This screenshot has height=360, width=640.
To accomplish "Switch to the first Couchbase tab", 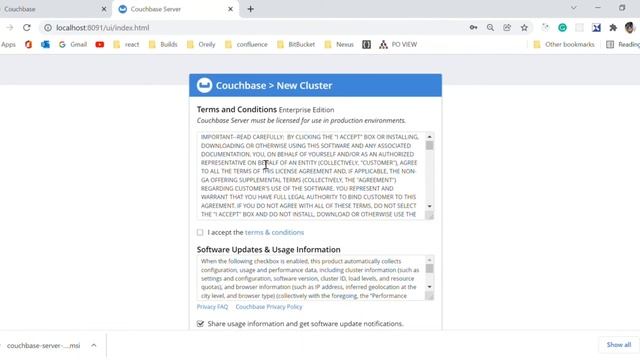I will (x=49, y=9).
